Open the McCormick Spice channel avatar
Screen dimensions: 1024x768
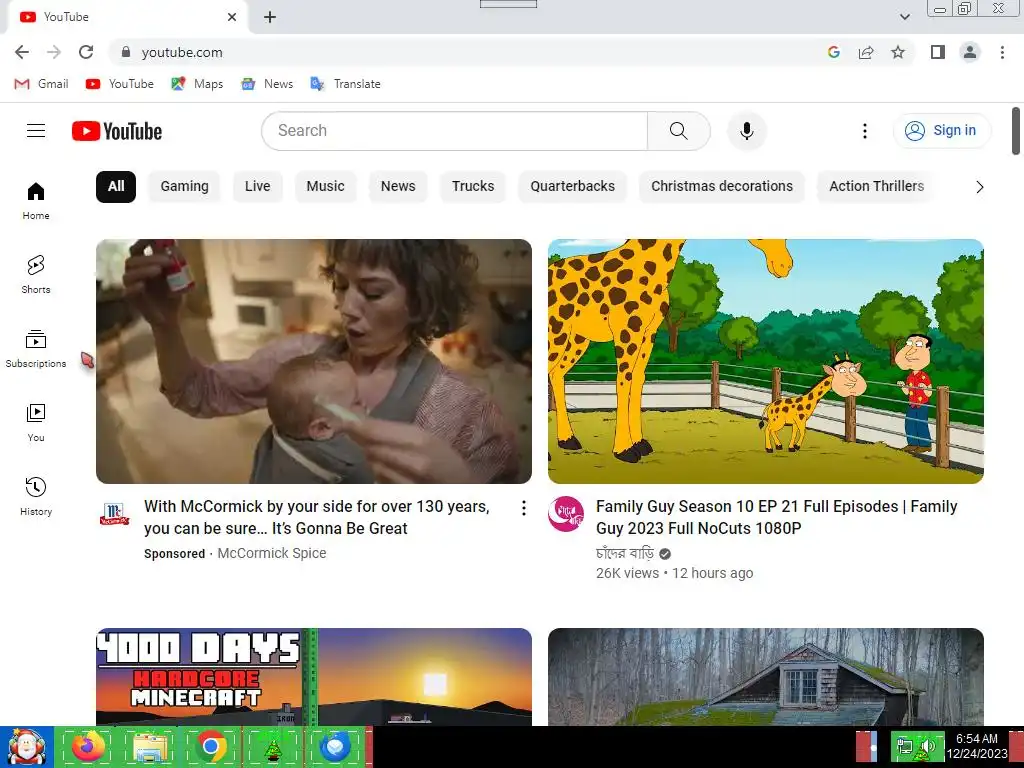point(114,515)
